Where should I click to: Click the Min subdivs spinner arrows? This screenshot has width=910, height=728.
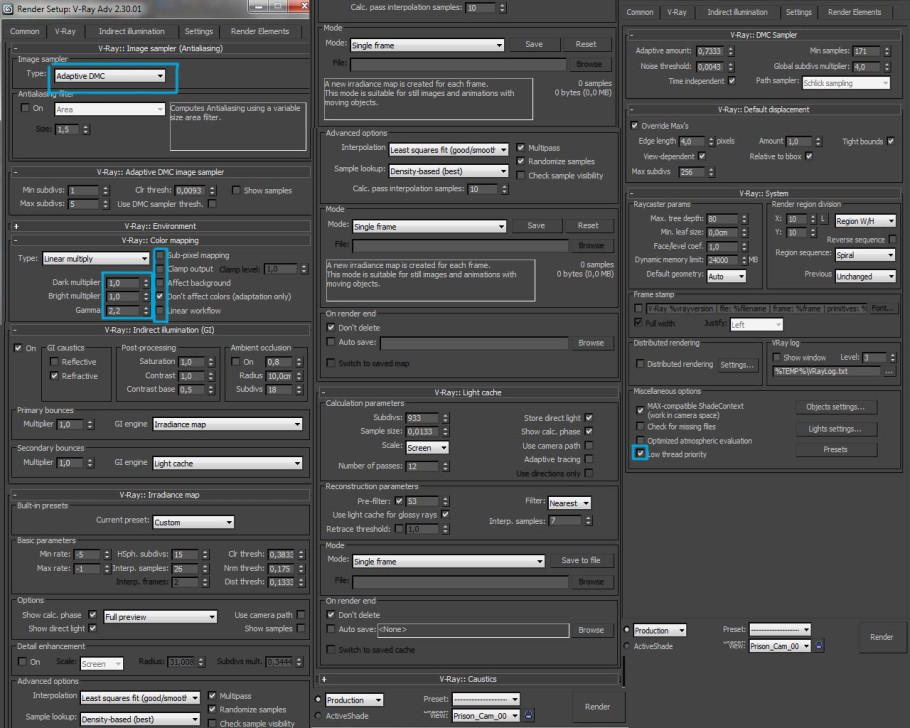point(106,190)
